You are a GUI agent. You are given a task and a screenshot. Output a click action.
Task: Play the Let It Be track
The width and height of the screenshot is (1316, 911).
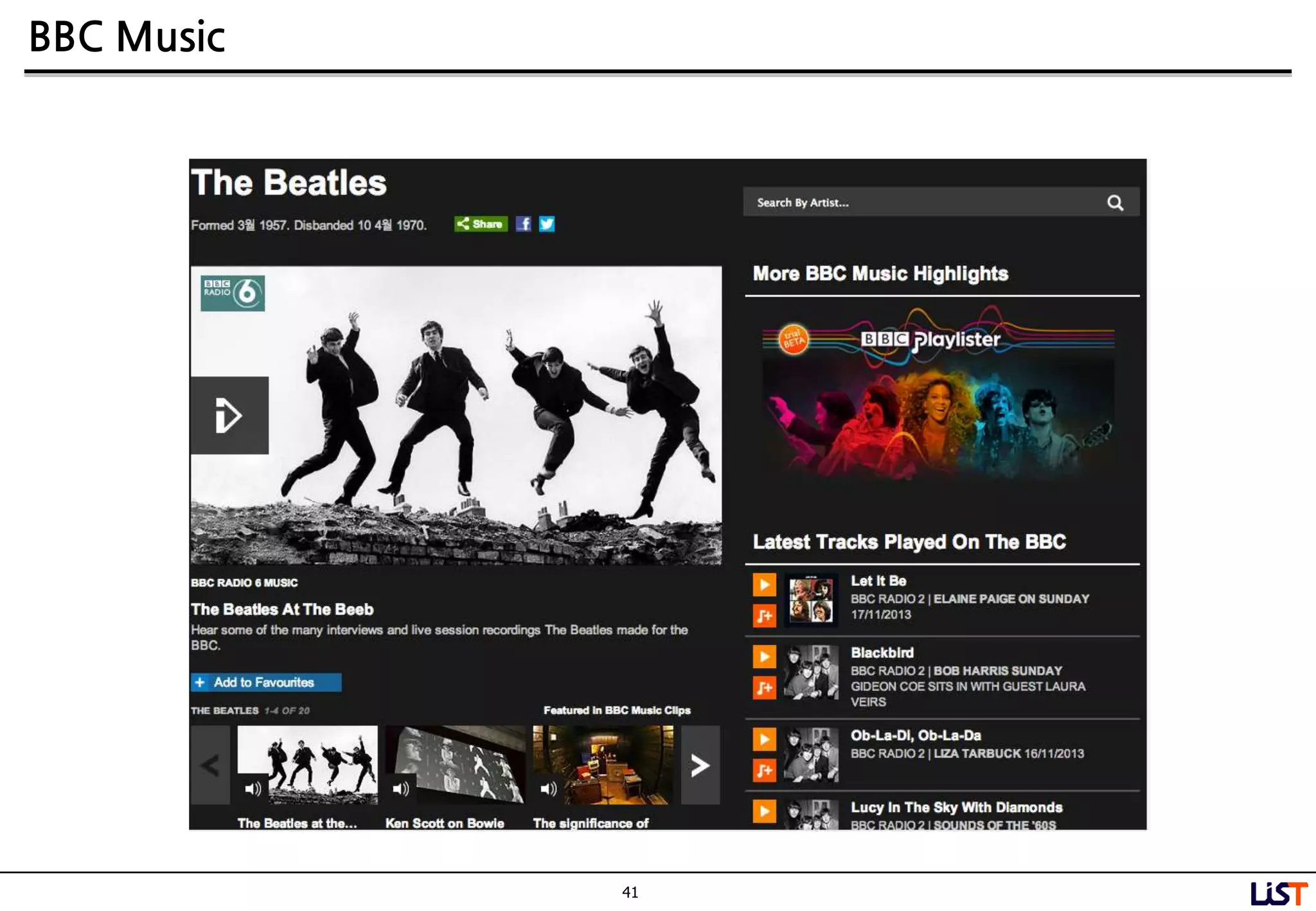pyautogui.click(x=764, y=585)
